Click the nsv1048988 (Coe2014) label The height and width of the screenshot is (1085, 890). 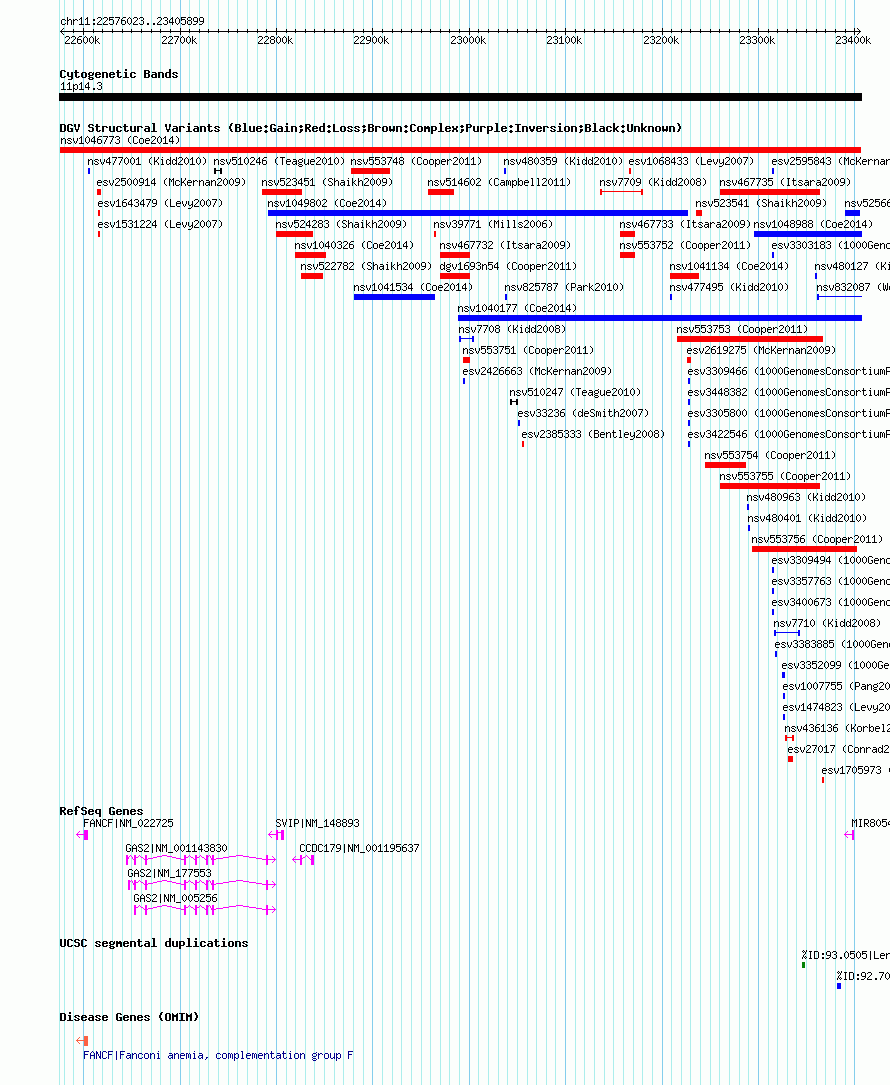(812, 224)
